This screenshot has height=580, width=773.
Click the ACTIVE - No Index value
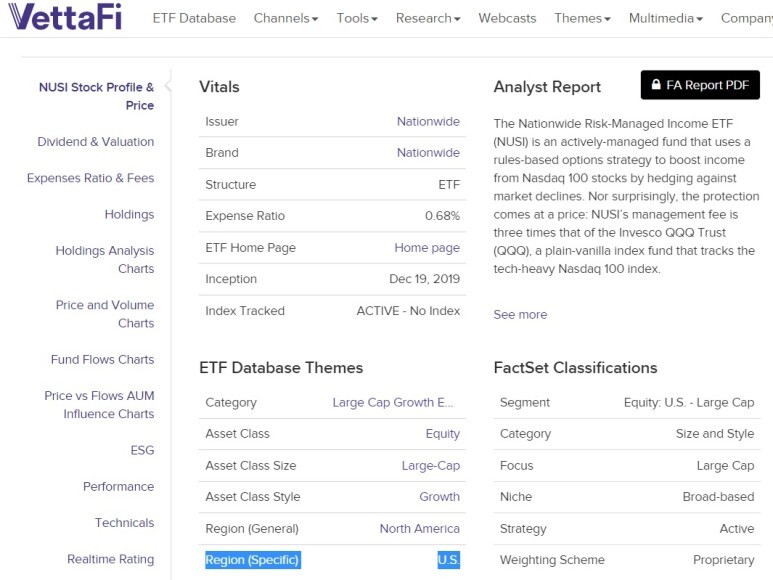tap(408, 311)
